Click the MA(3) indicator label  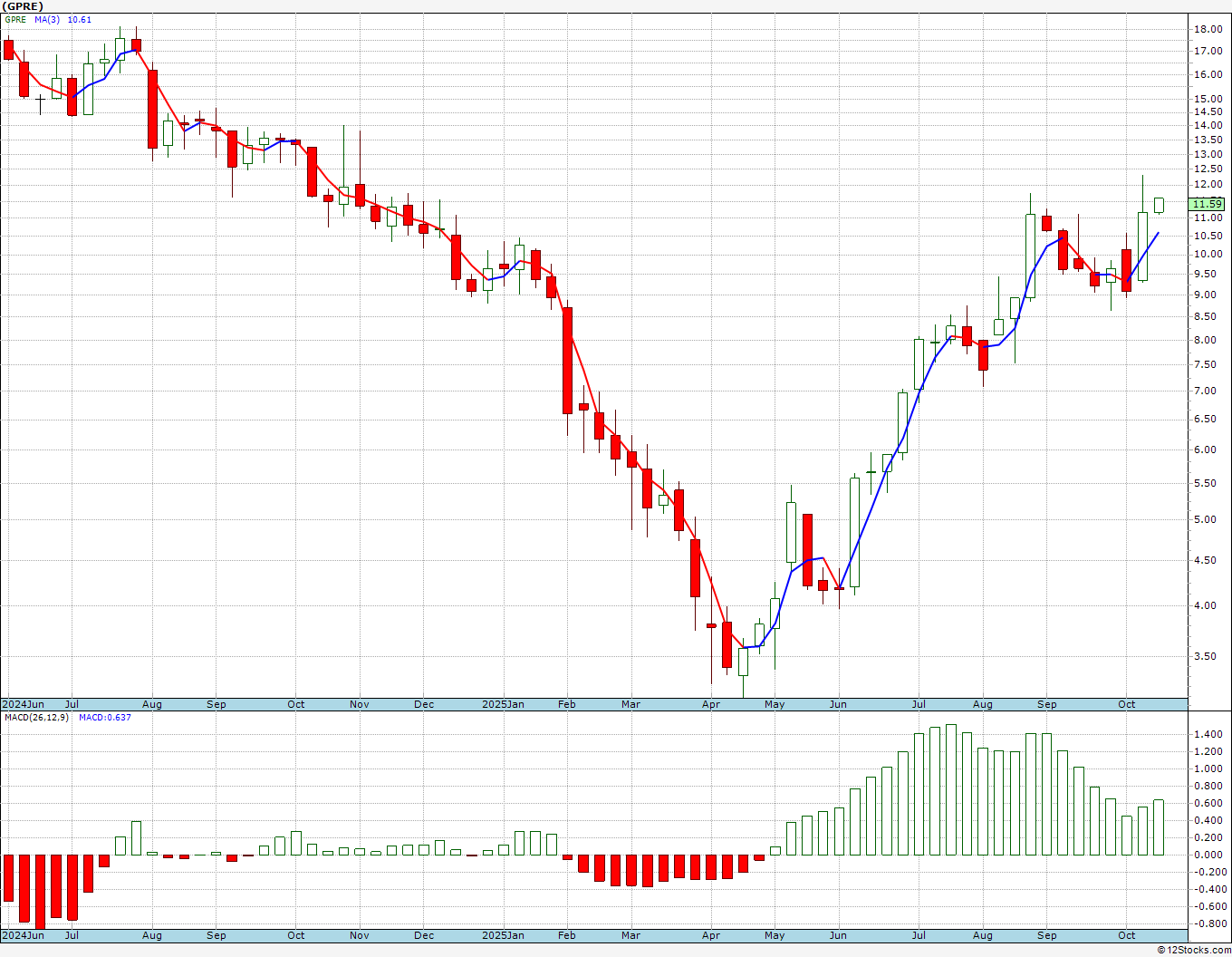(x=47, y=19)
